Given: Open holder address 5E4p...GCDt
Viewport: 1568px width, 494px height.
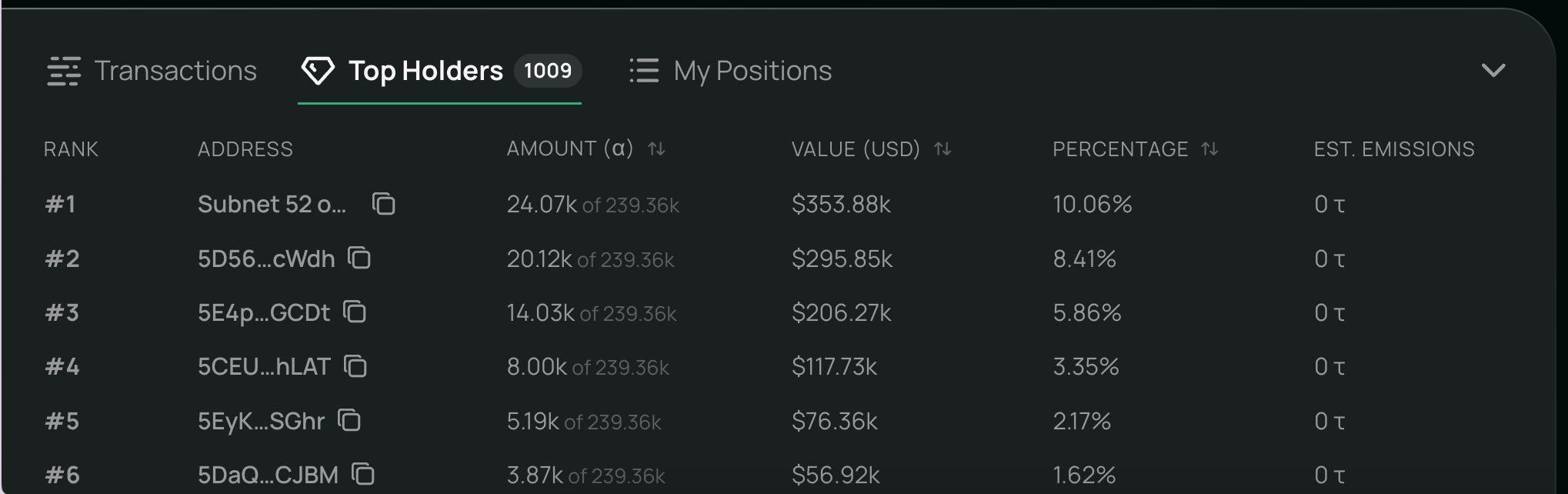Looking at the screenshot, I should click(263, 312).
